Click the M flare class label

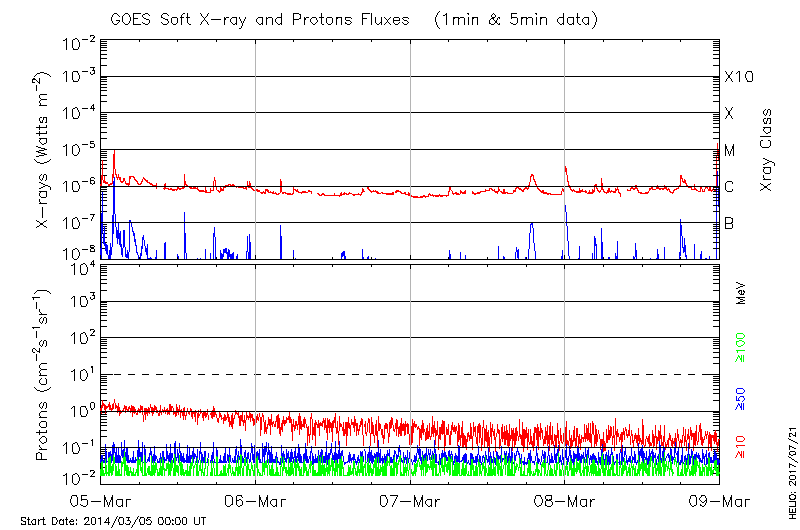pos(729,150)
